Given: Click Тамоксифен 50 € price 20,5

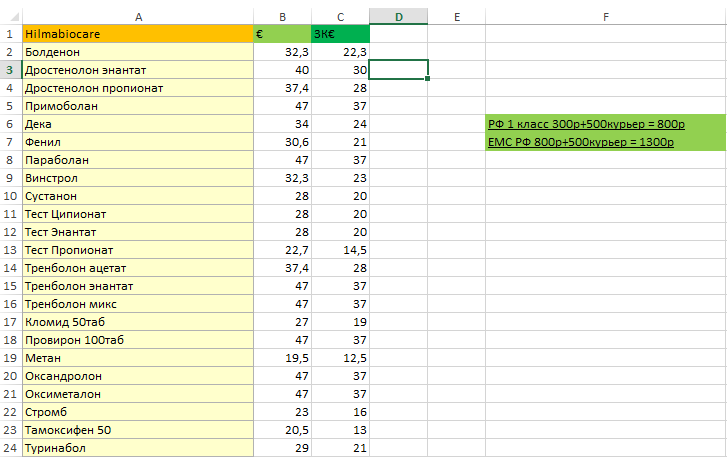Looking at the screenshot, I should 282,431.
